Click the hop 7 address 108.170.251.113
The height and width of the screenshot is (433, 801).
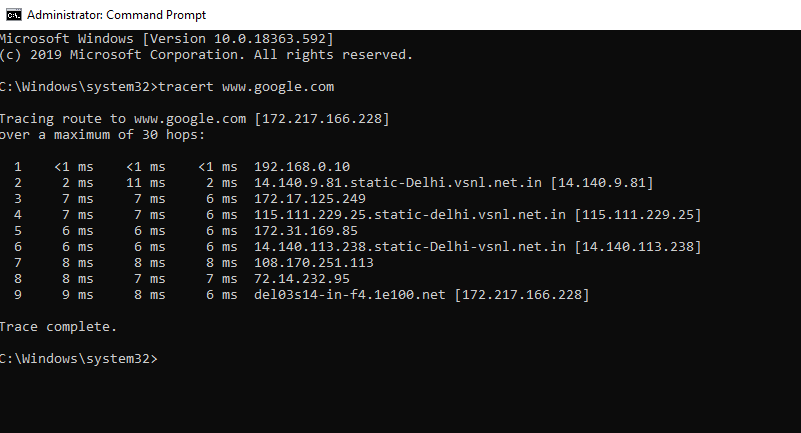314,262
